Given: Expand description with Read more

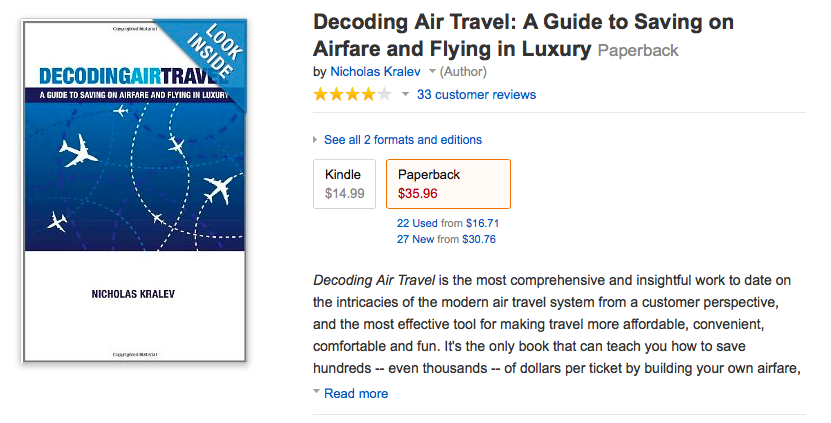Looking at the screenshot, I should 356,393.
